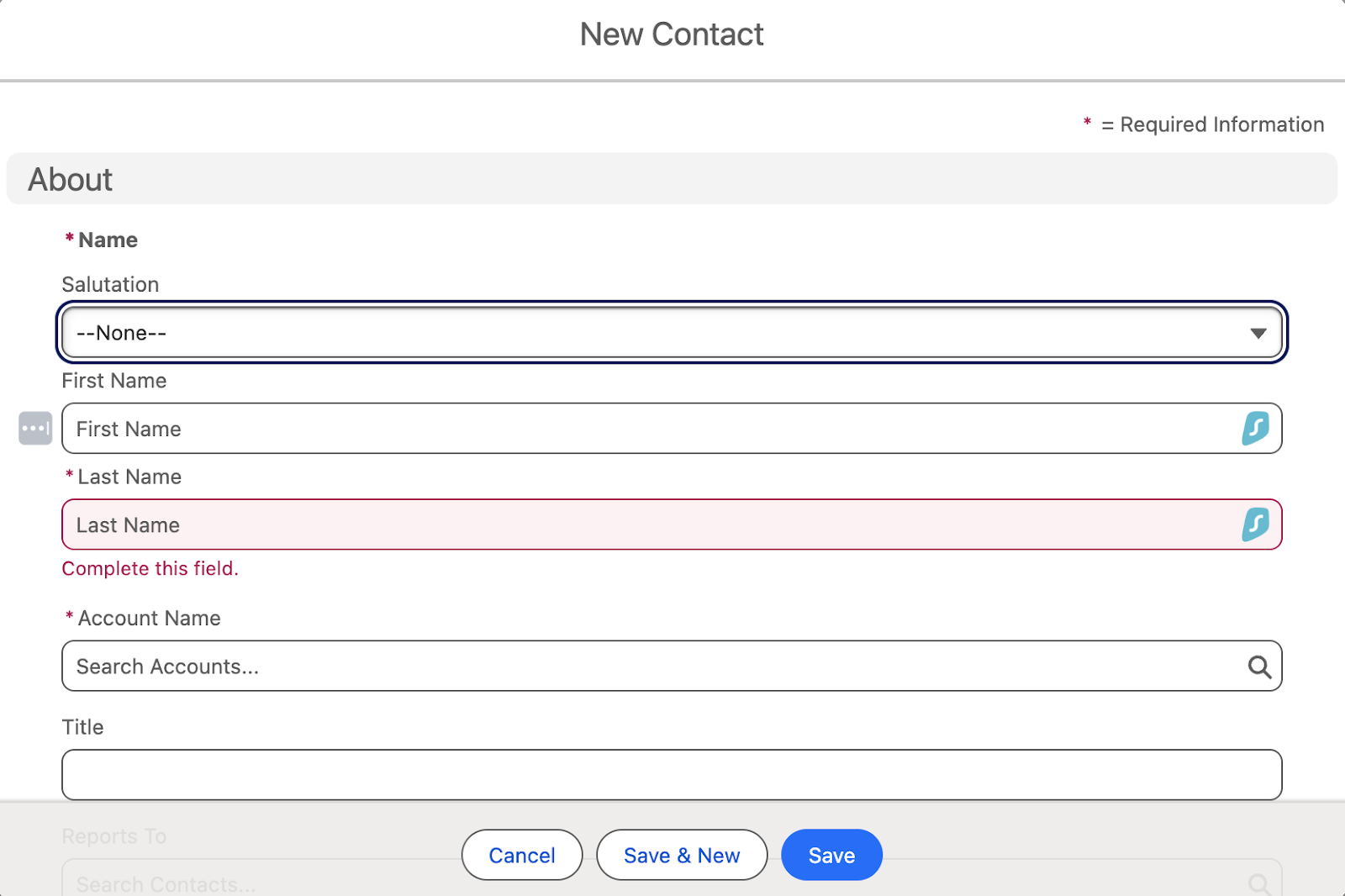Select --None-- in the Salutation selector
The width and height of the screenshot is (1345, 896).
pos(336,332)
